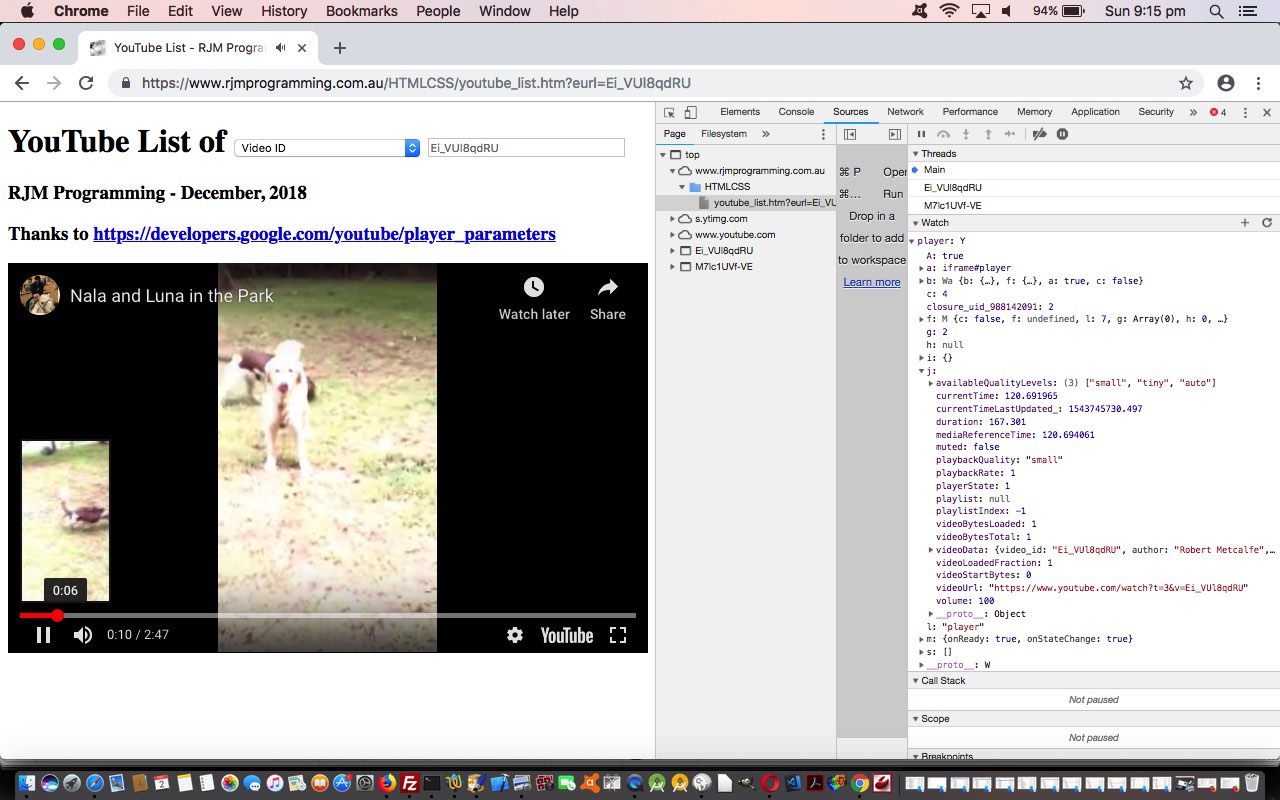Enter fullscreen on the YouTube player

[618, 635]
